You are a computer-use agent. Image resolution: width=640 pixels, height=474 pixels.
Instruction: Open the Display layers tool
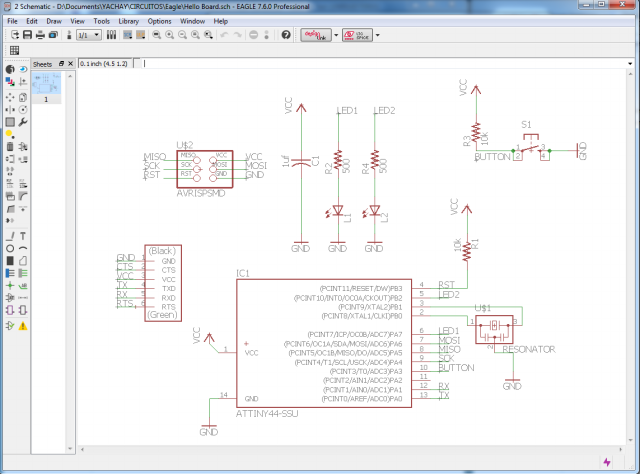[10, 82]
